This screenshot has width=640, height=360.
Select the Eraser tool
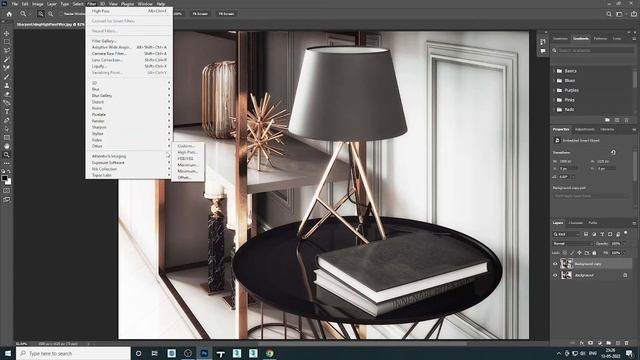point(7,94)
